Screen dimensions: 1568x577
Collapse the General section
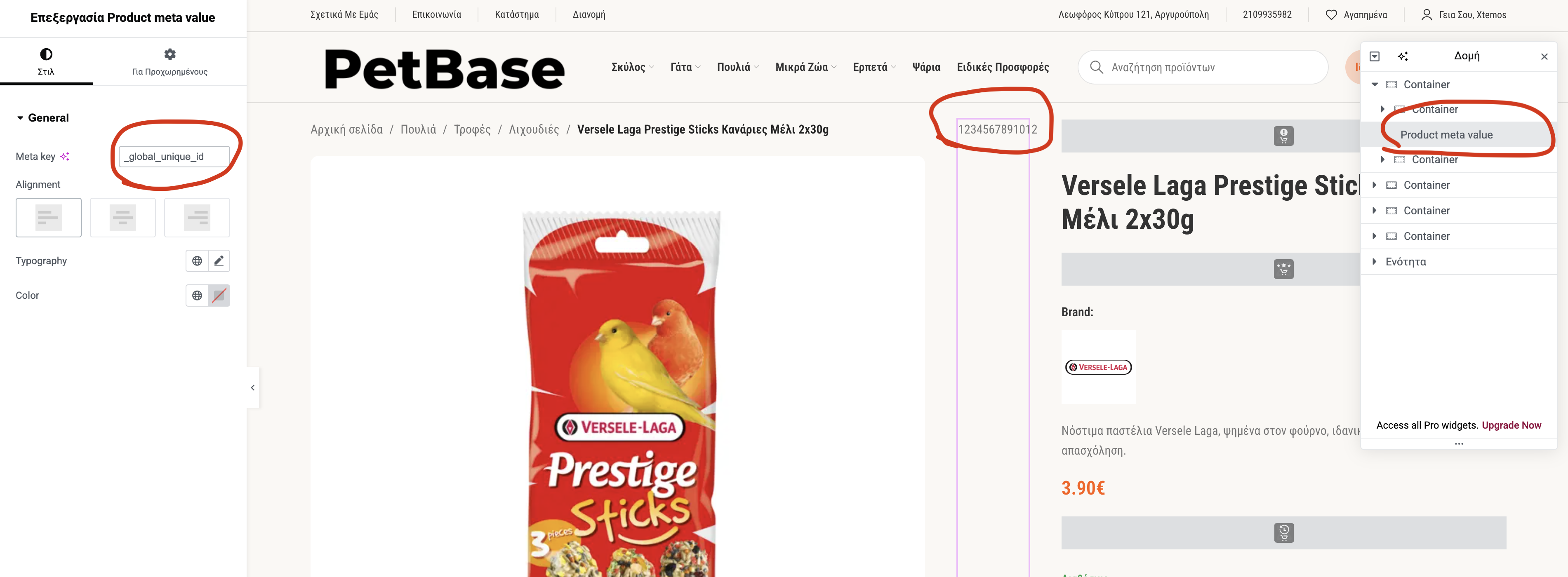click(20, 118)
